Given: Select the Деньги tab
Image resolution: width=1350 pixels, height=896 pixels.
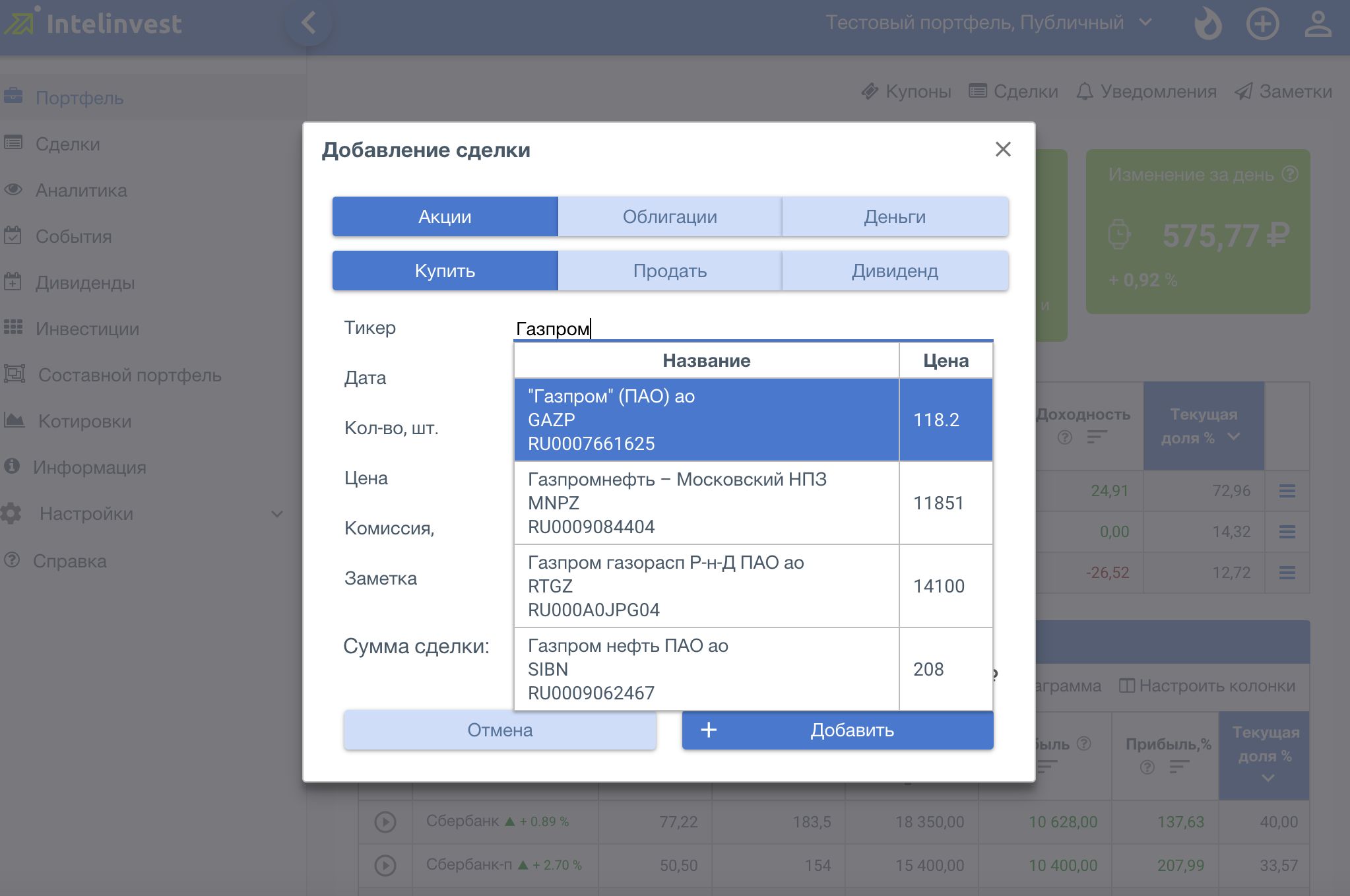Looking at the screenshot, I should coord(895,216).
